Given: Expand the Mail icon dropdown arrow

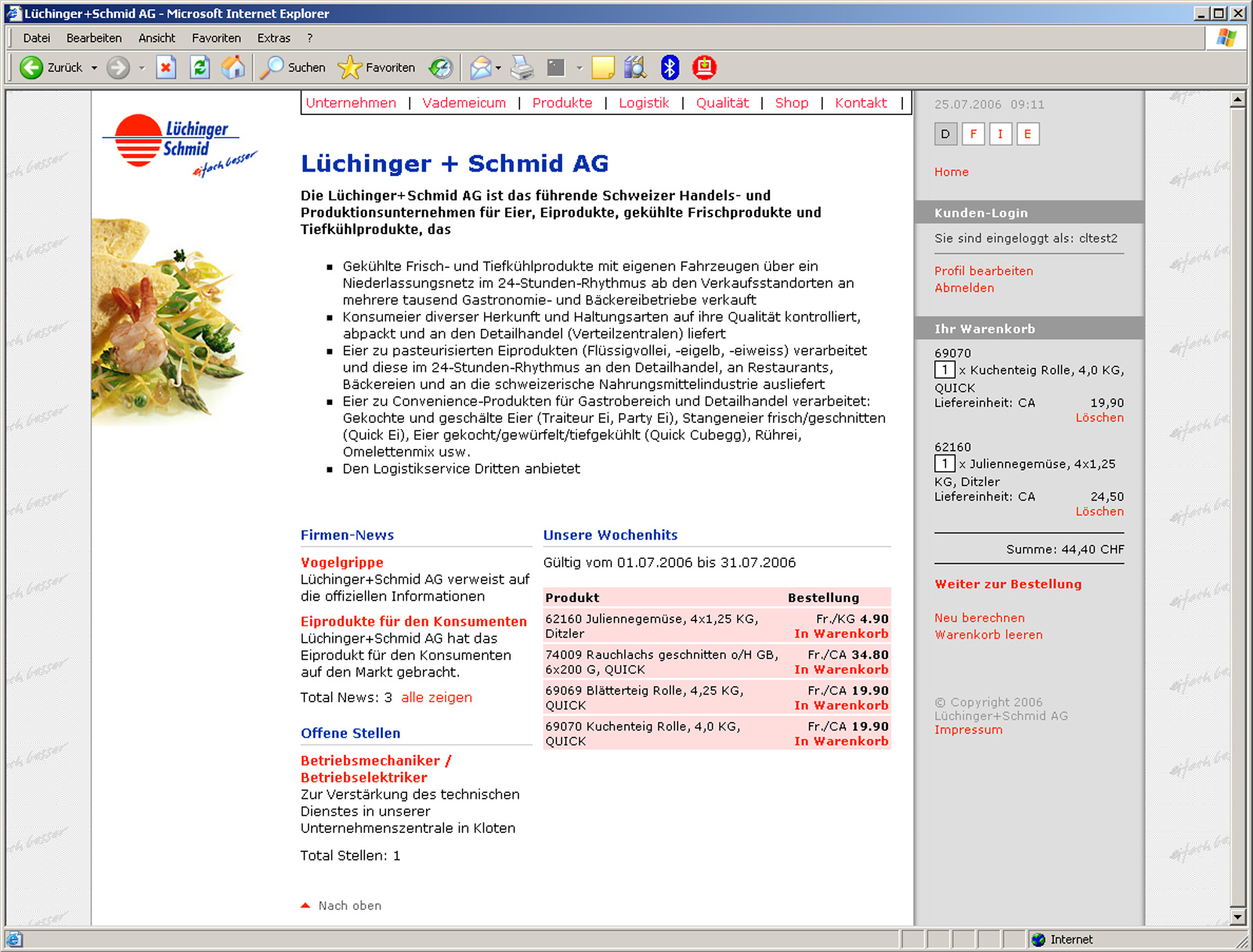Looking at the screenshot, I should coord(498,68).
